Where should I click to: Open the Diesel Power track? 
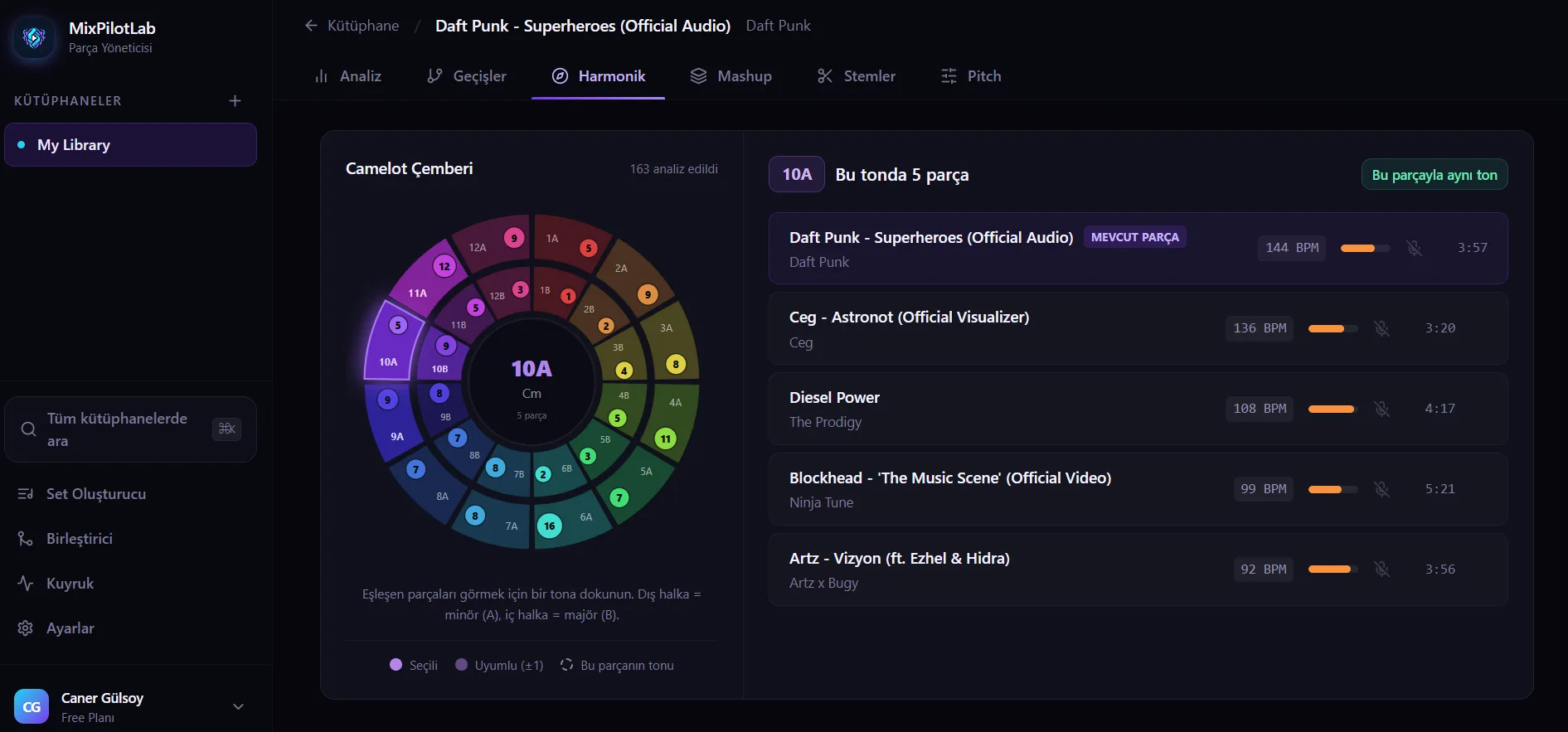click(x=1138, y=409)
